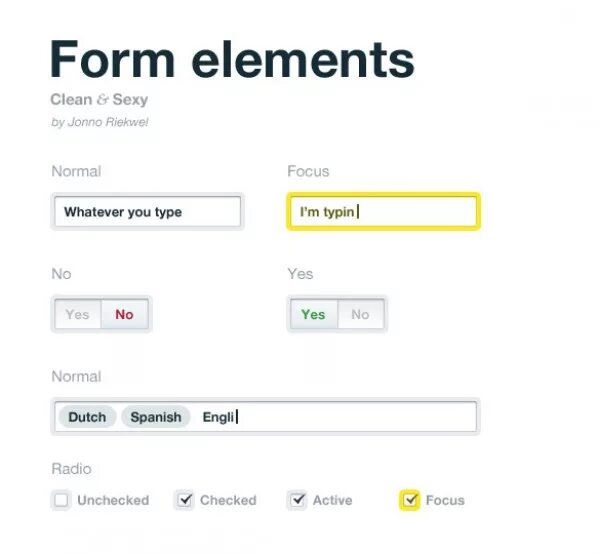The width and height of the screenshot is (600, 554).
Task: Toggle the Active checkbox
Action: point(297,500)
